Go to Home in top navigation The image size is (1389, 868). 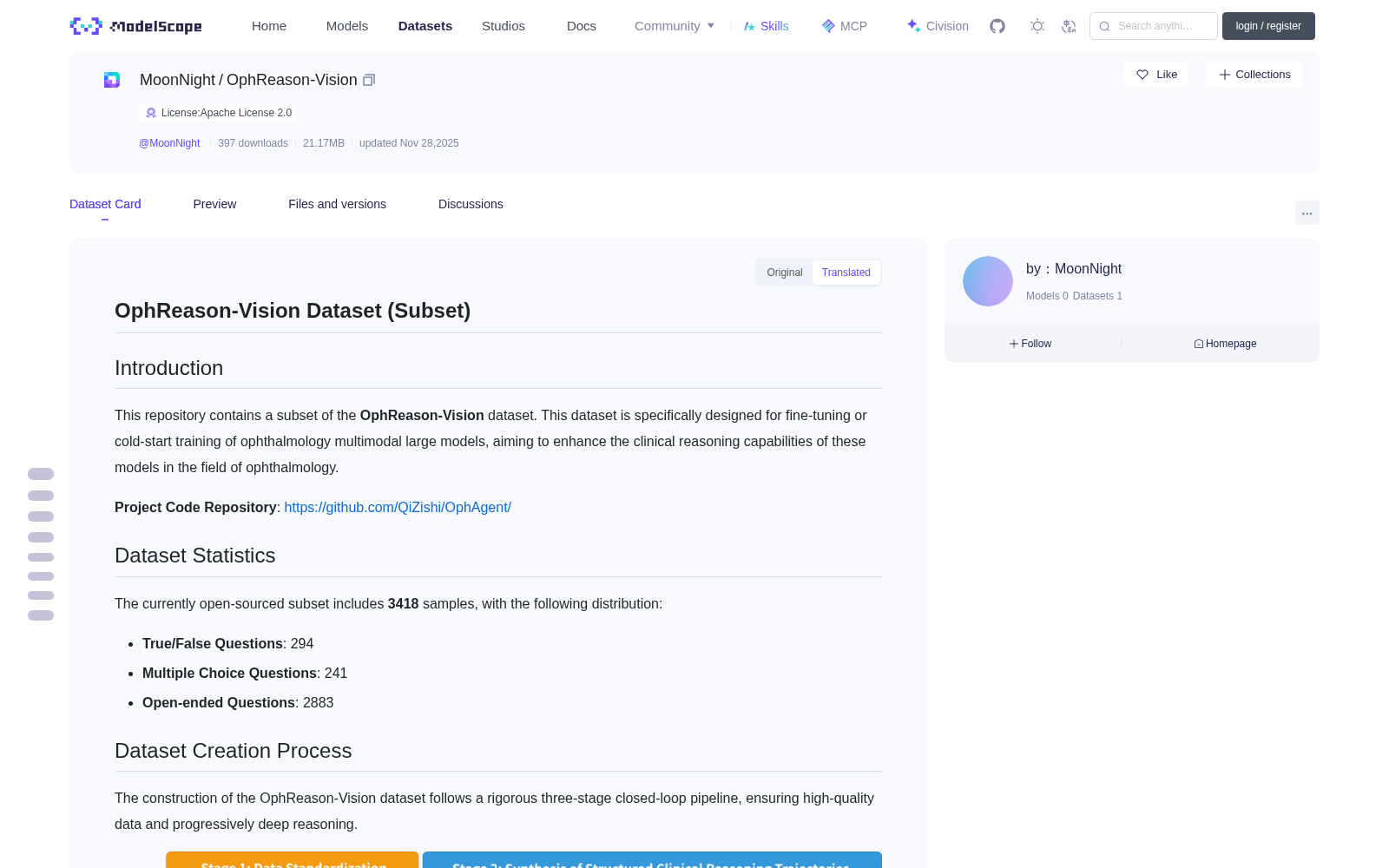click(269, 26)
